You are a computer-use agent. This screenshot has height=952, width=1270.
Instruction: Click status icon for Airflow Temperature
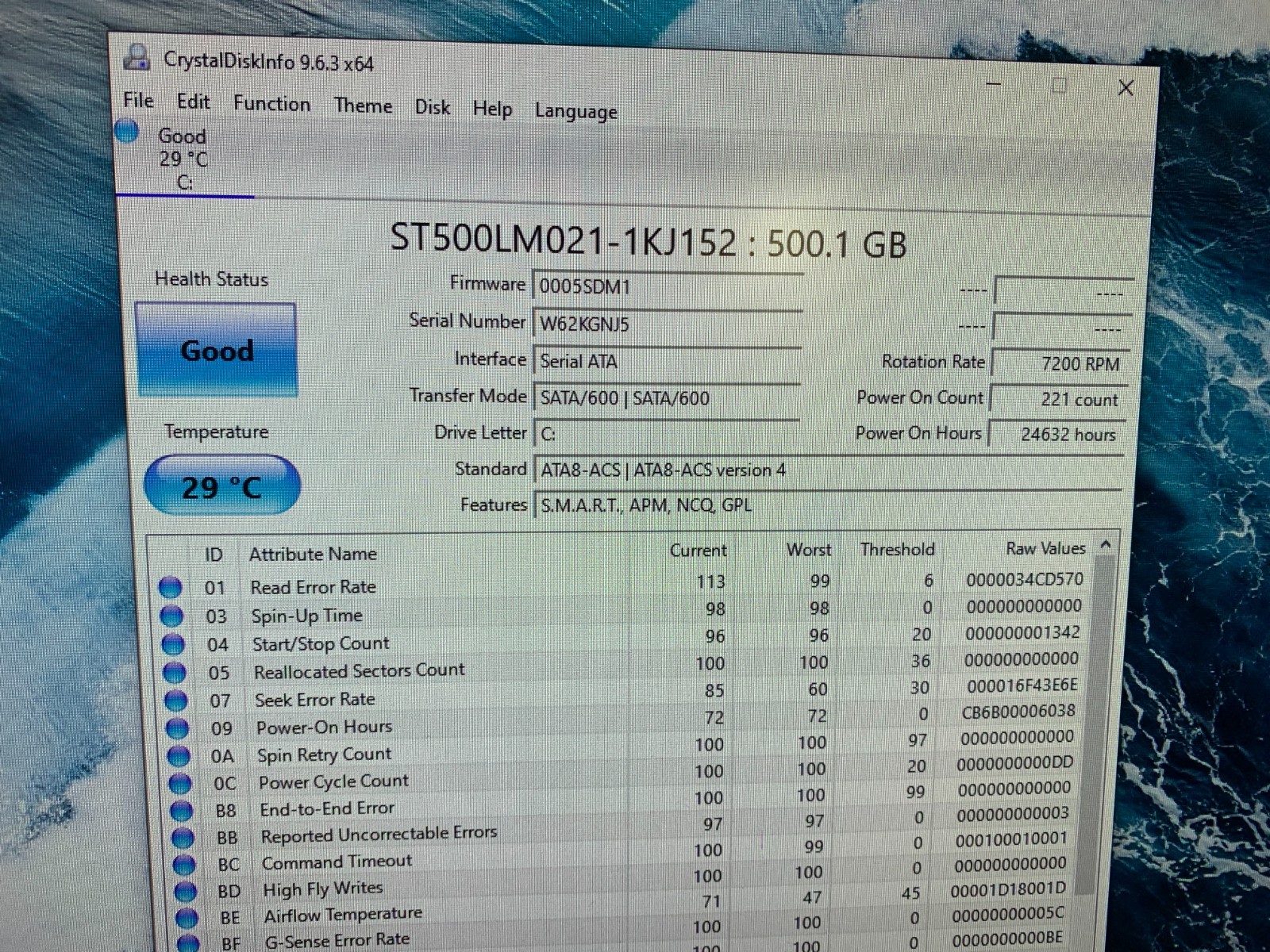pyautogui.click(x=187, y=918)
